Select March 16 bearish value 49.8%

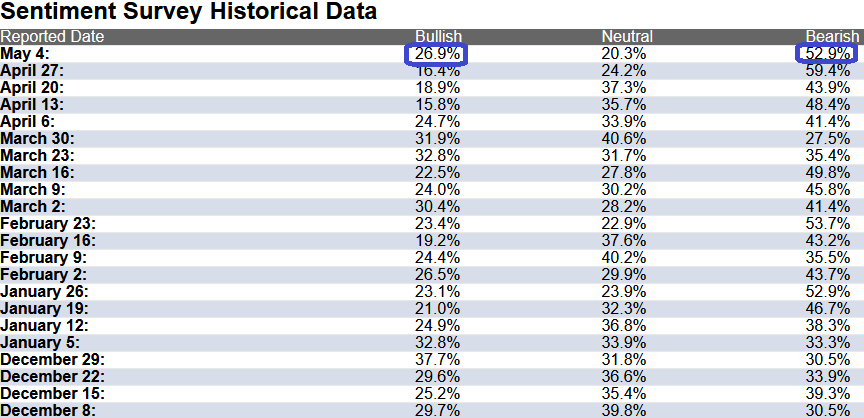pos(827,173)
